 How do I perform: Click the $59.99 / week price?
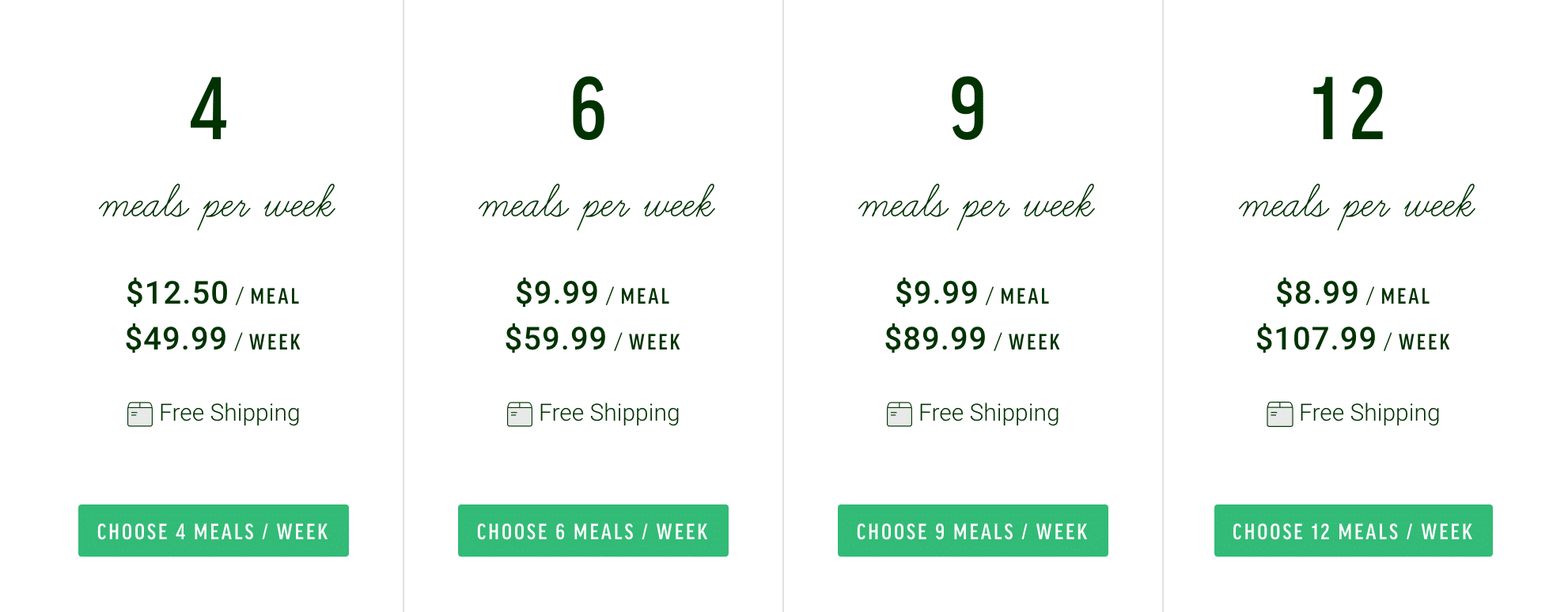(x=593, y=339)
